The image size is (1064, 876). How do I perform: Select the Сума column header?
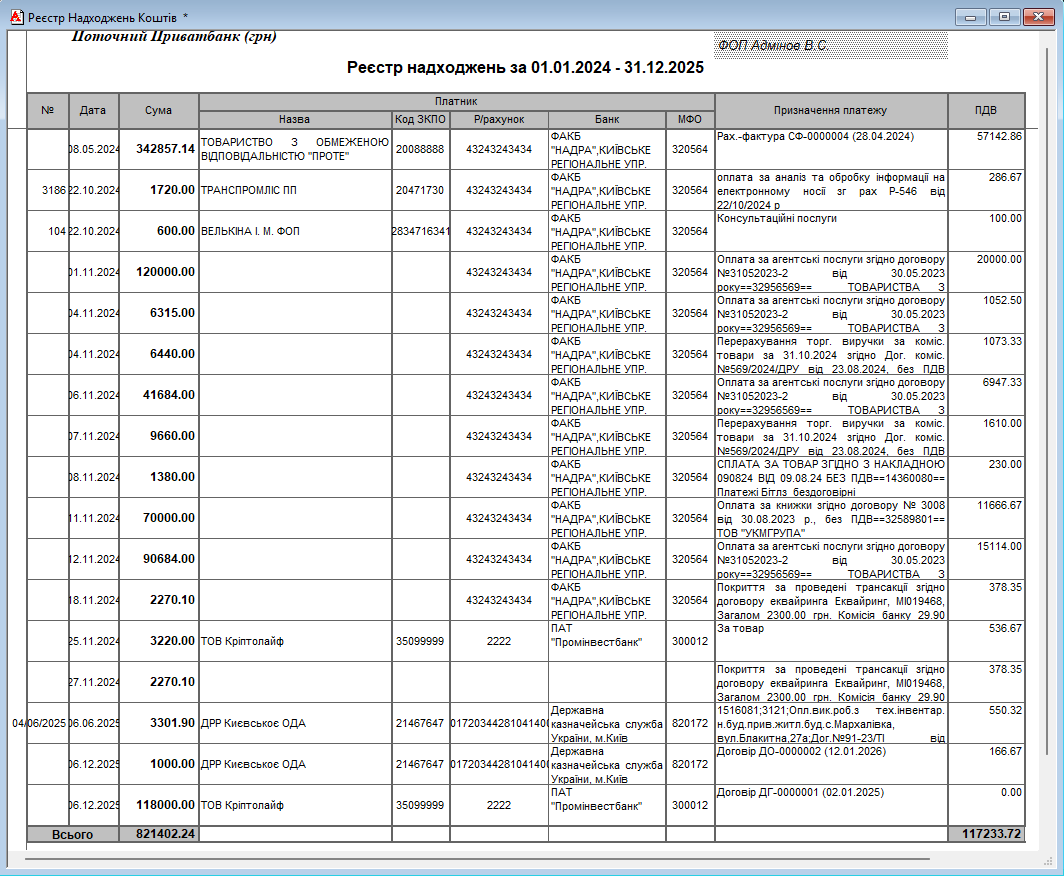point(158,110)
